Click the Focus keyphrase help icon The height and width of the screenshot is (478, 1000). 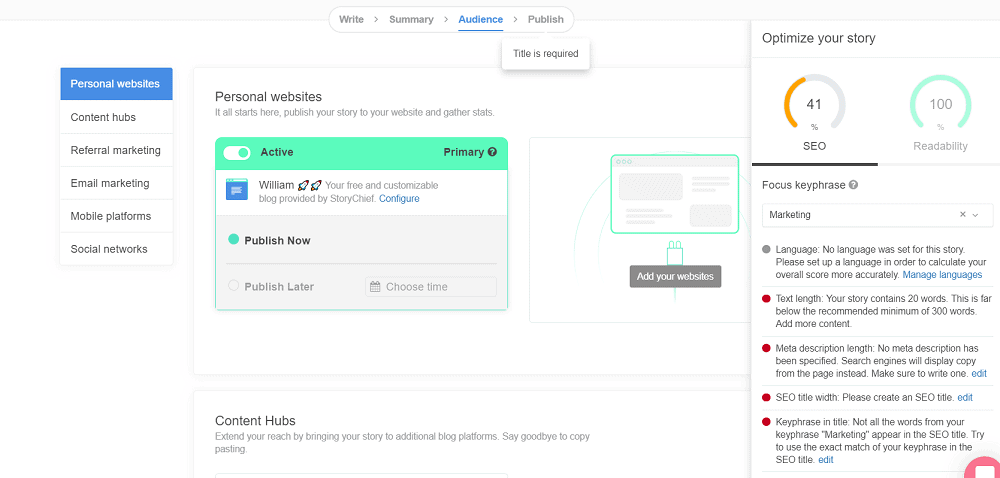[x=853, y=185]
